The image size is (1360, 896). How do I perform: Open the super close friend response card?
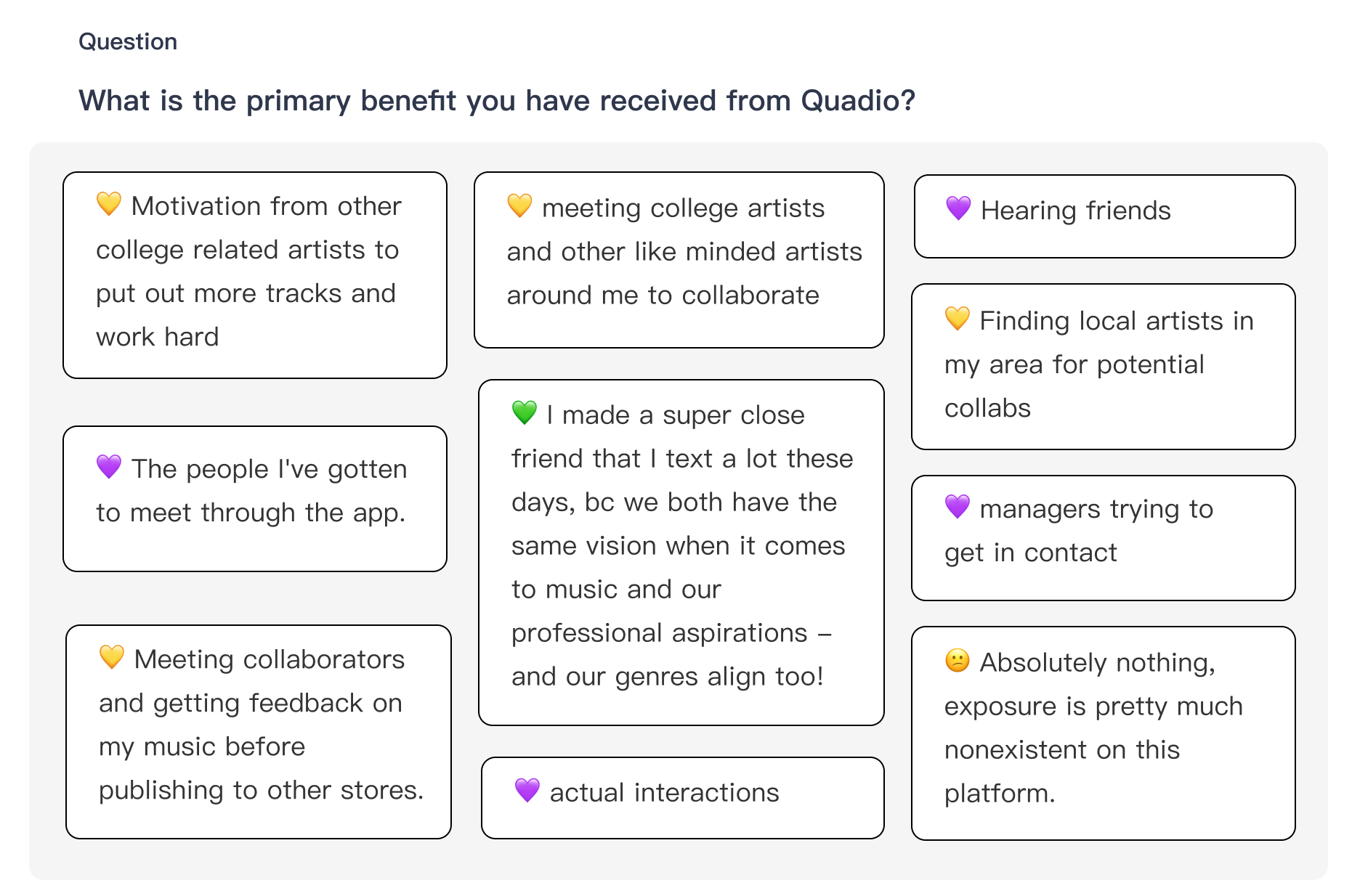click(681, 553)
